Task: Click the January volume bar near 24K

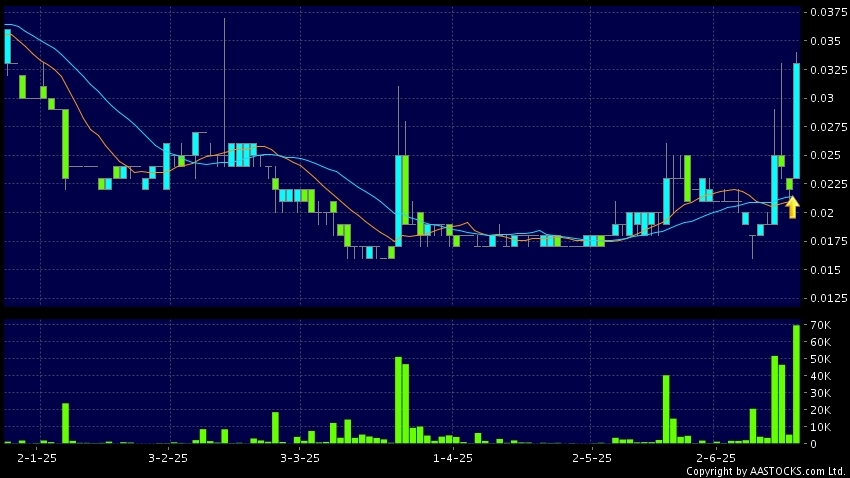Action: tap(66, 423)
